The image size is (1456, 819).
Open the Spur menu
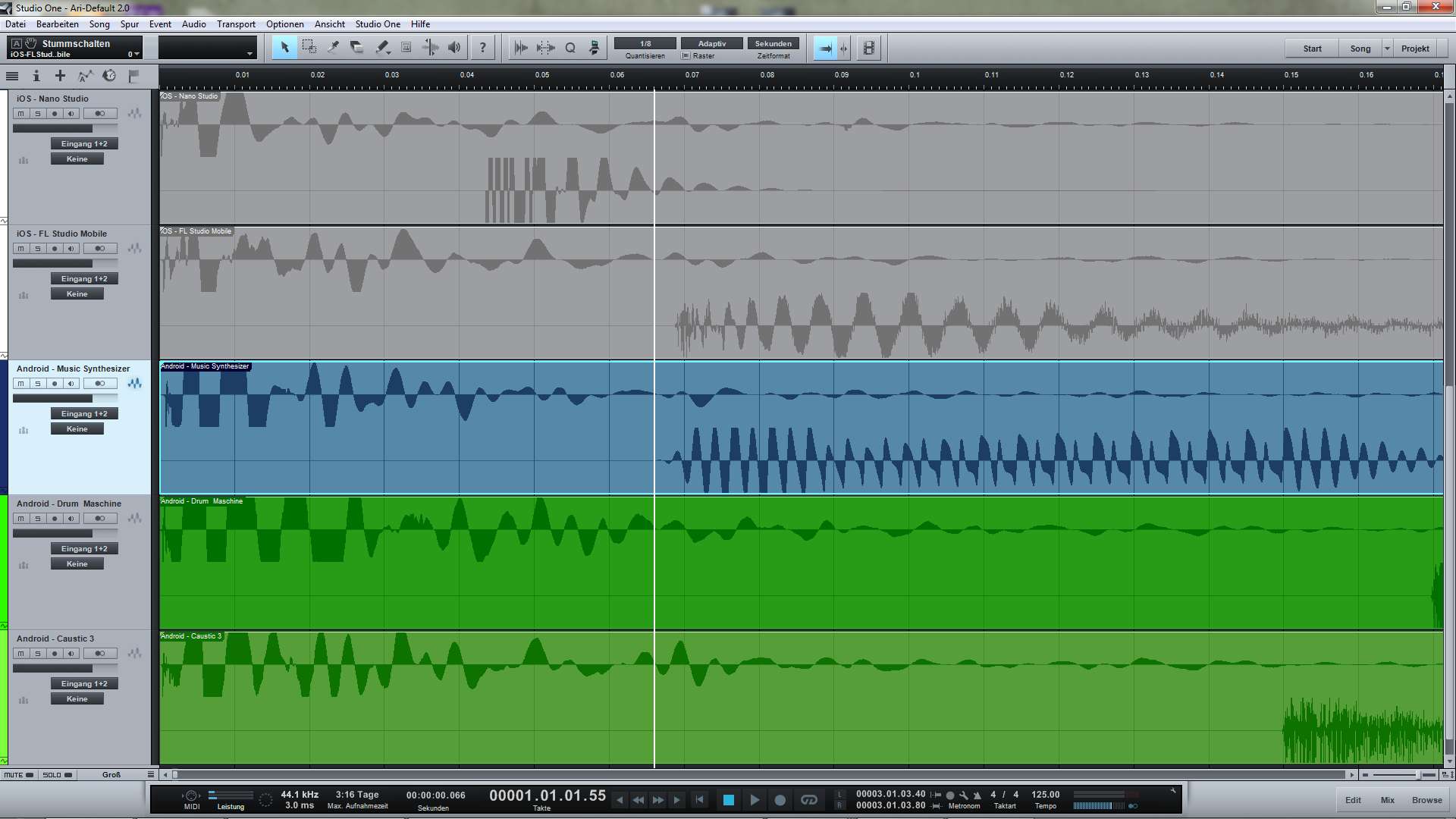[130, 24]
